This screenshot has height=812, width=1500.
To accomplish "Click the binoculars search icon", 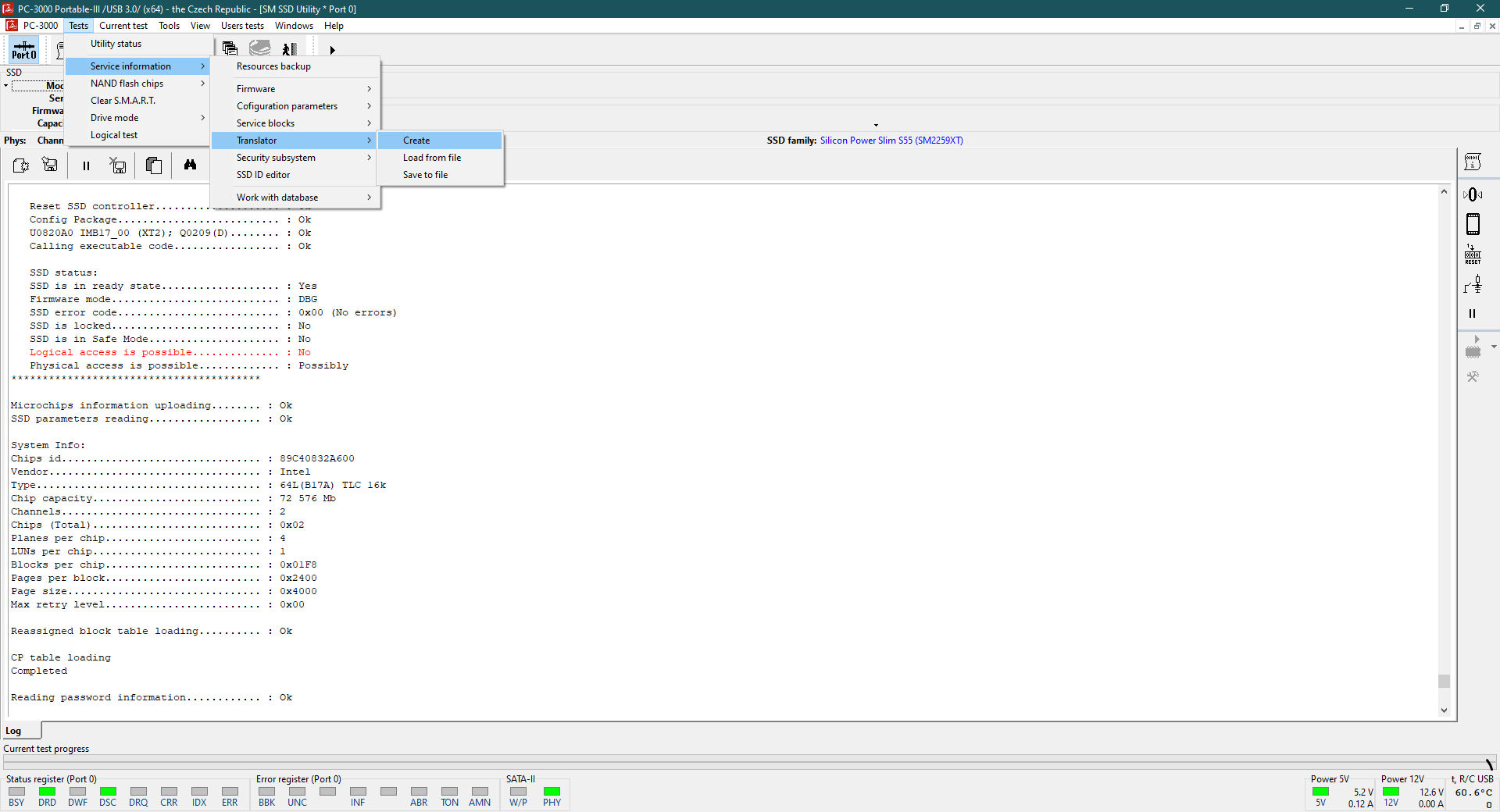I will tap(190, 165).
